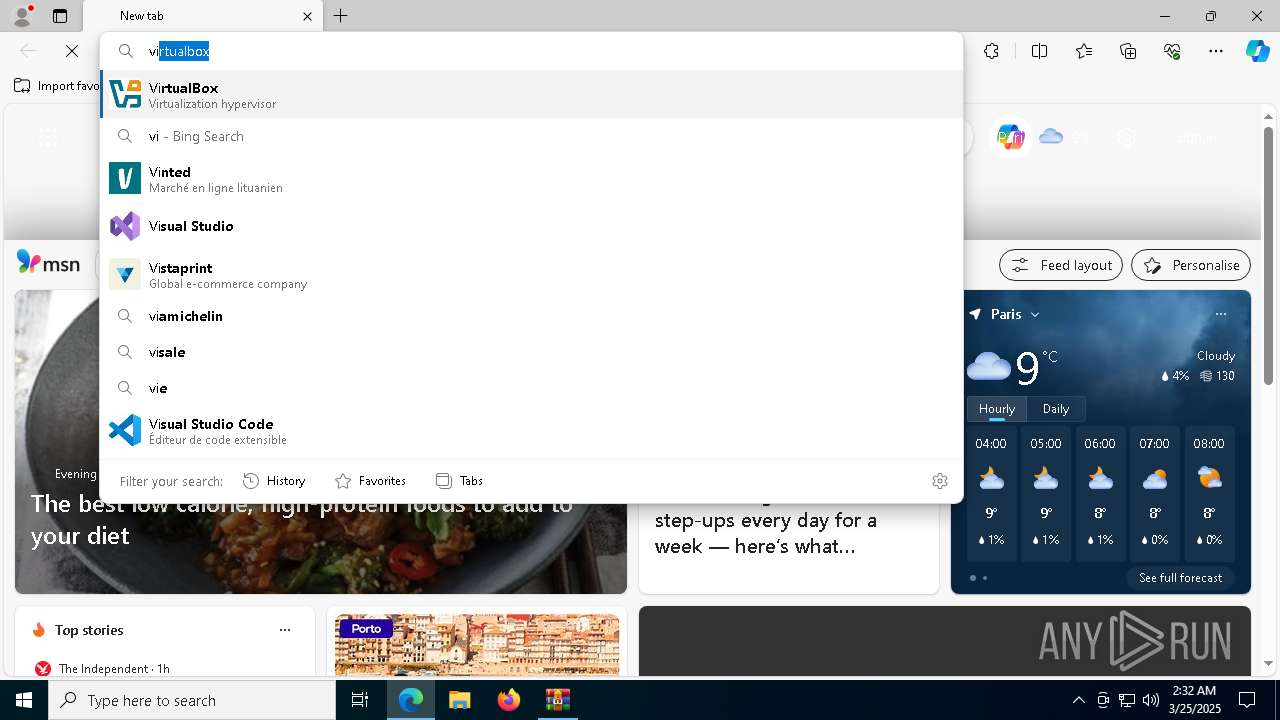Click the stop loading X button
The width and height of the screenshot is (1280, 720).
[72, 51]
